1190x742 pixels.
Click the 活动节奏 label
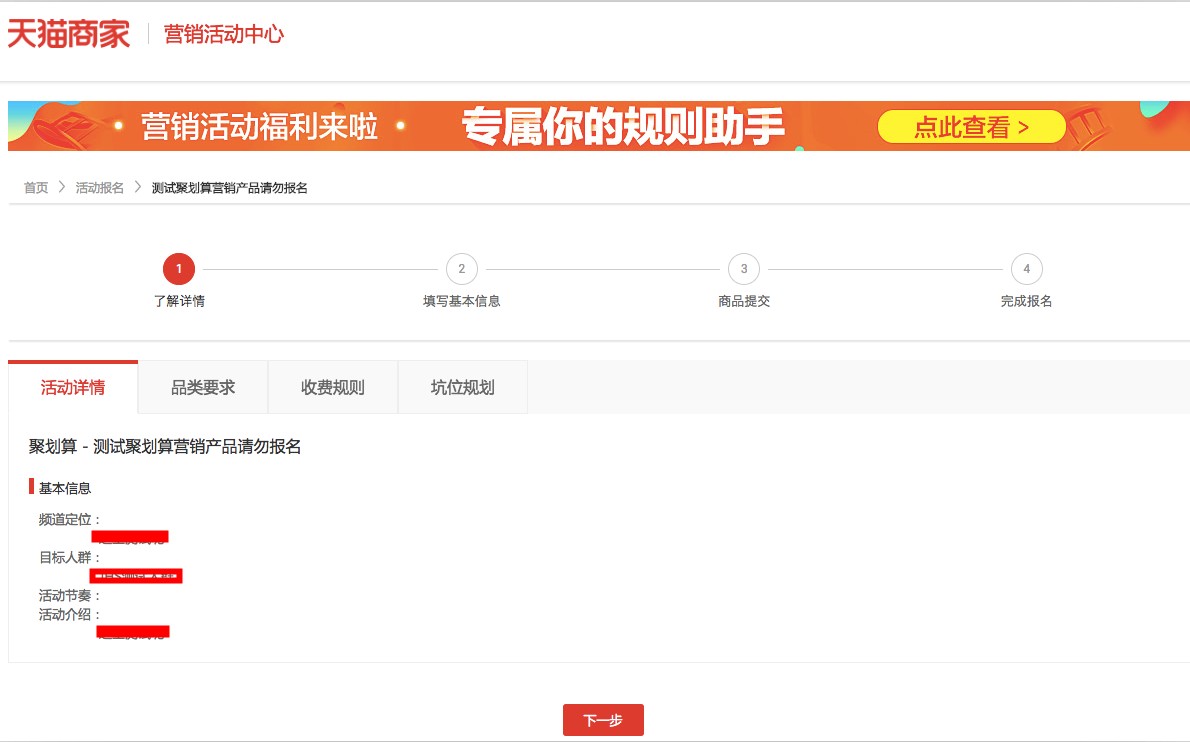pyautogui.click(x=69, y=596)
